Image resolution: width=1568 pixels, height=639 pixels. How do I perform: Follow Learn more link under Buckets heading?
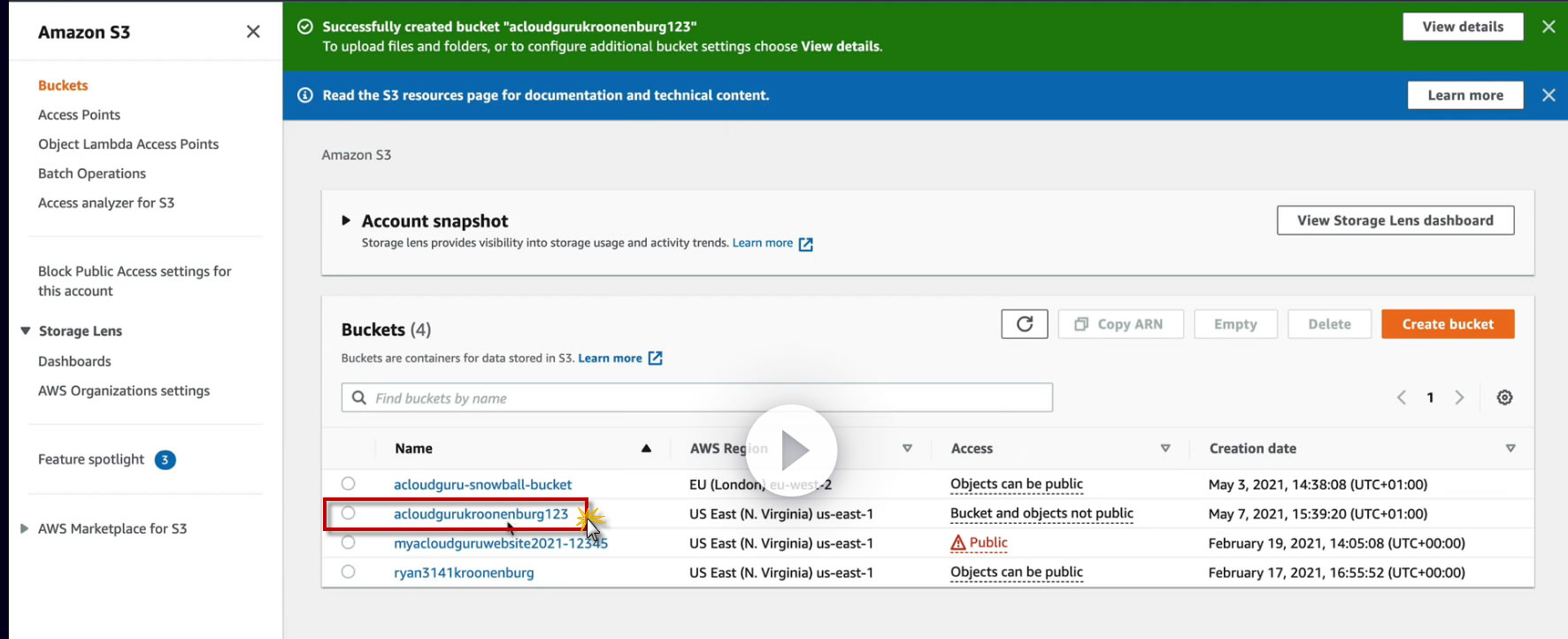610,358
